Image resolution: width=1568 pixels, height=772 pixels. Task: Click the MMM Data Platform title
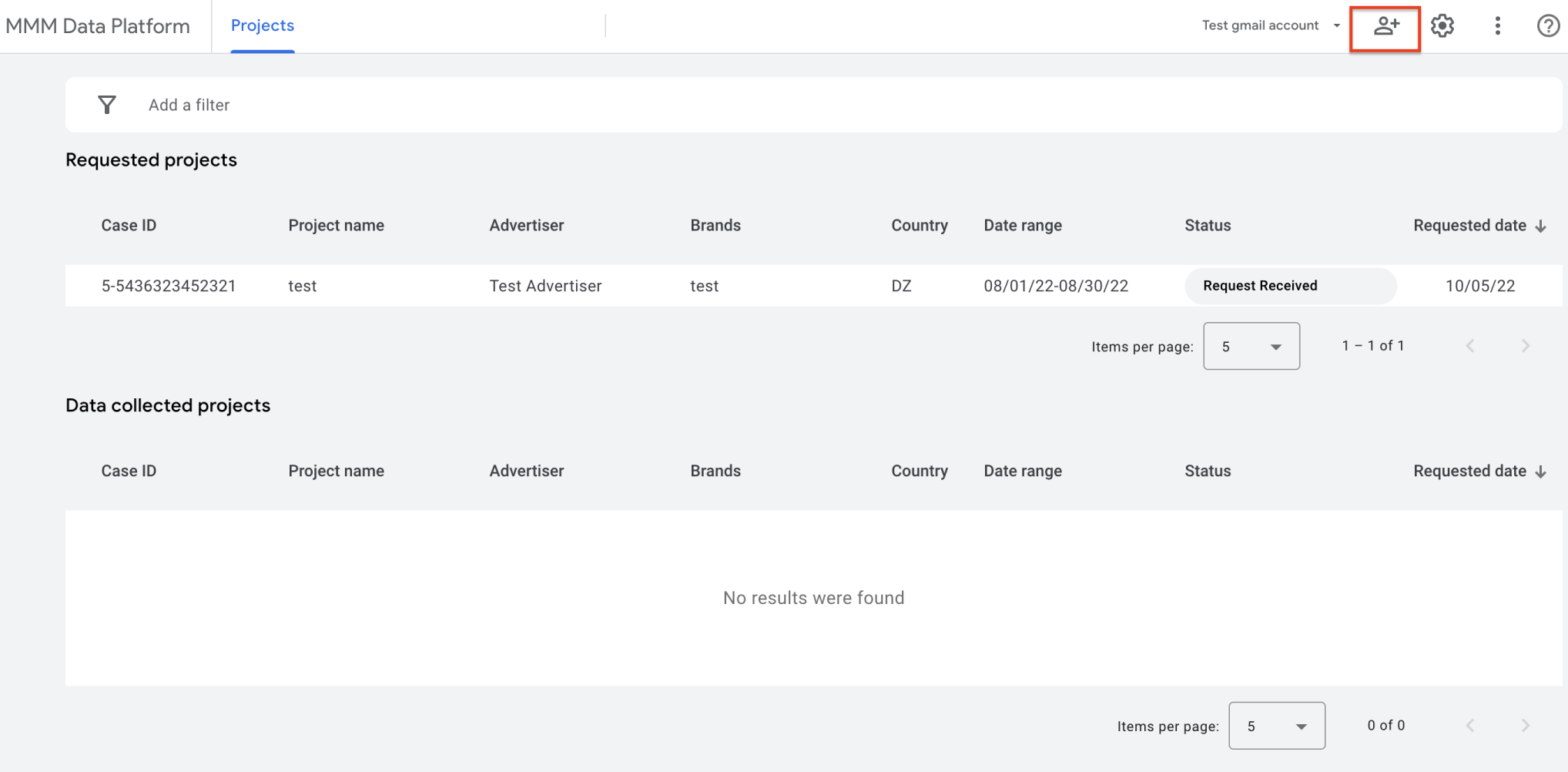(98, 26)
